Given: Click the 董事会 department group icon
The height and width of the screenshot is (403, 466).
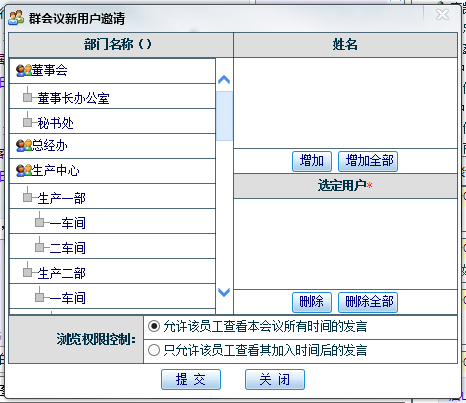Looking at the screenshot, I should point(24,70).
